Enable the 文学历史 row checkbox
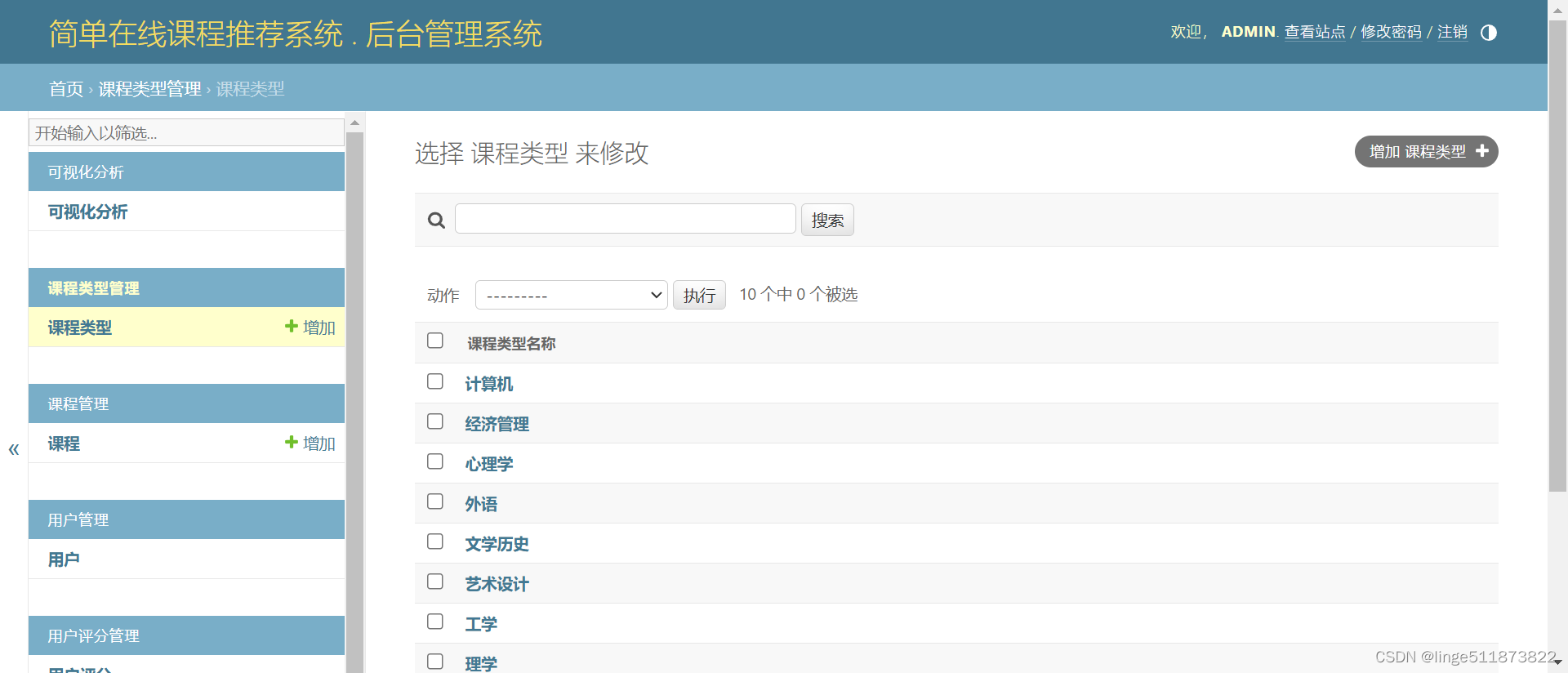This screenshot has height=673, width=1568. 435,542
